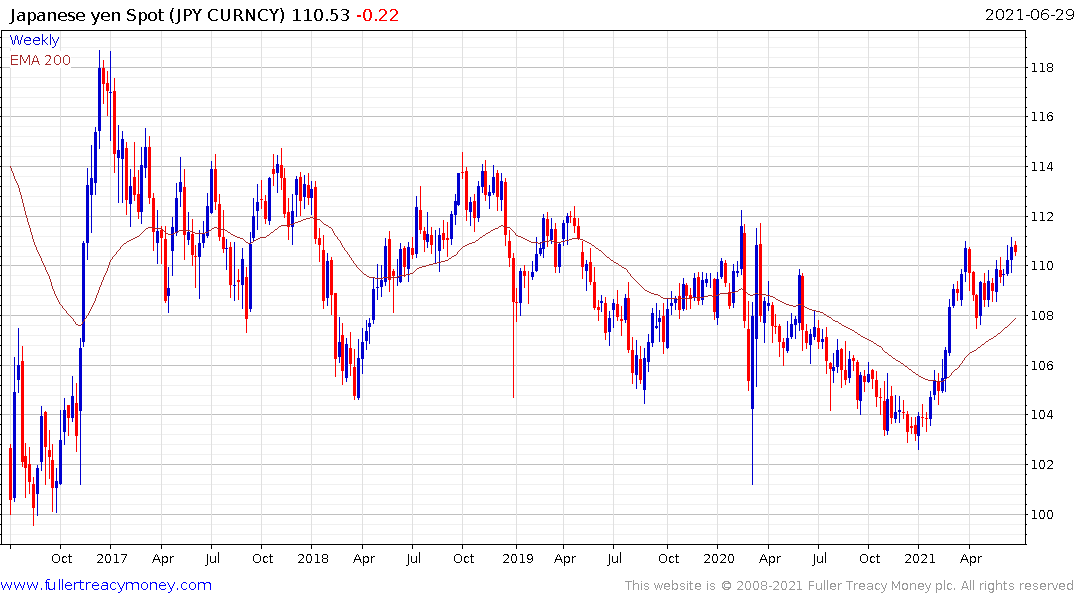Click the 104 price axis label
The height and width of the screenshot is (600, 1075).
(x=1042, y=415)
